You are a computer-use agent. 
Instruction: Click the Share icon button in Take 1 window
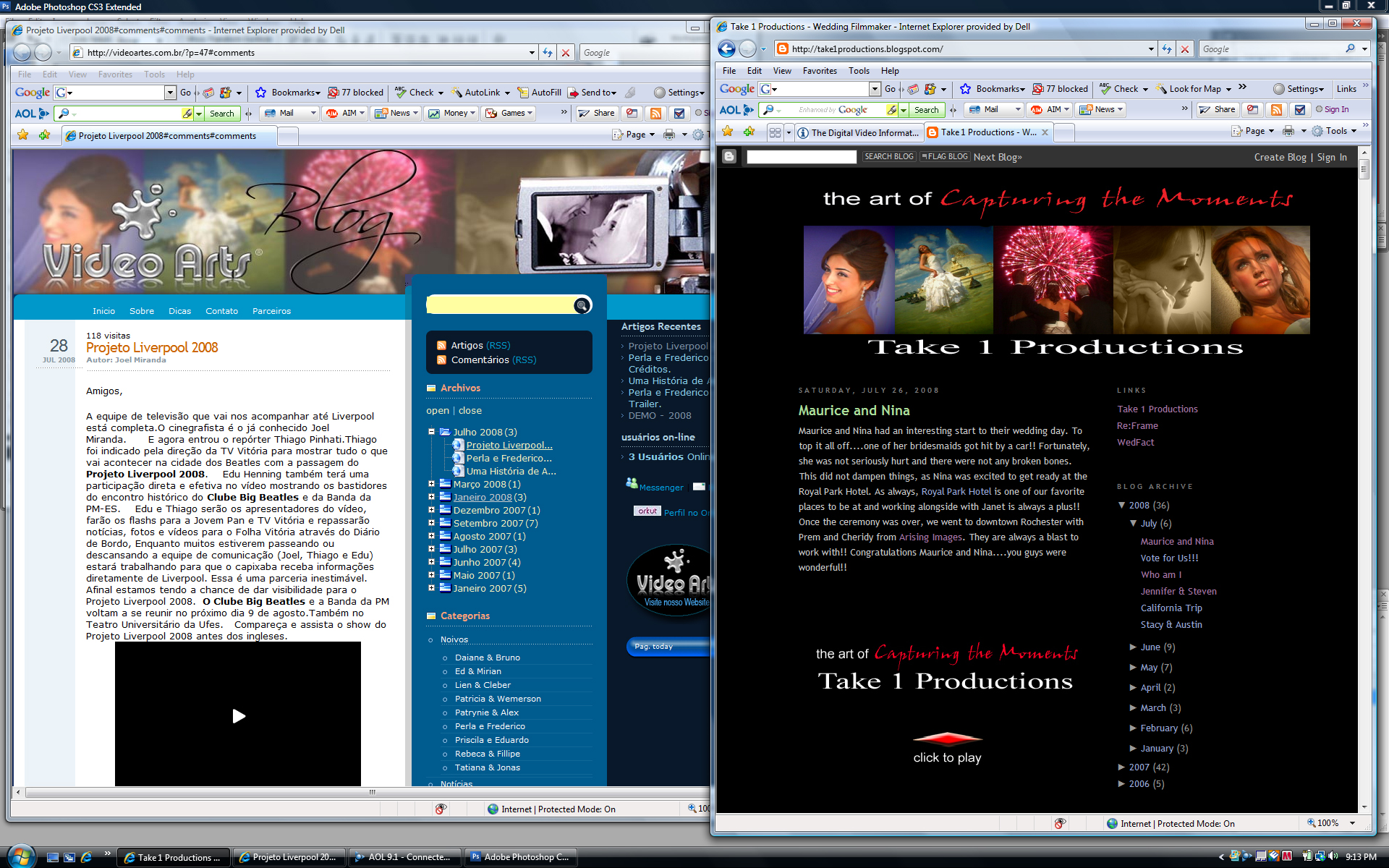coord(1217,110)
